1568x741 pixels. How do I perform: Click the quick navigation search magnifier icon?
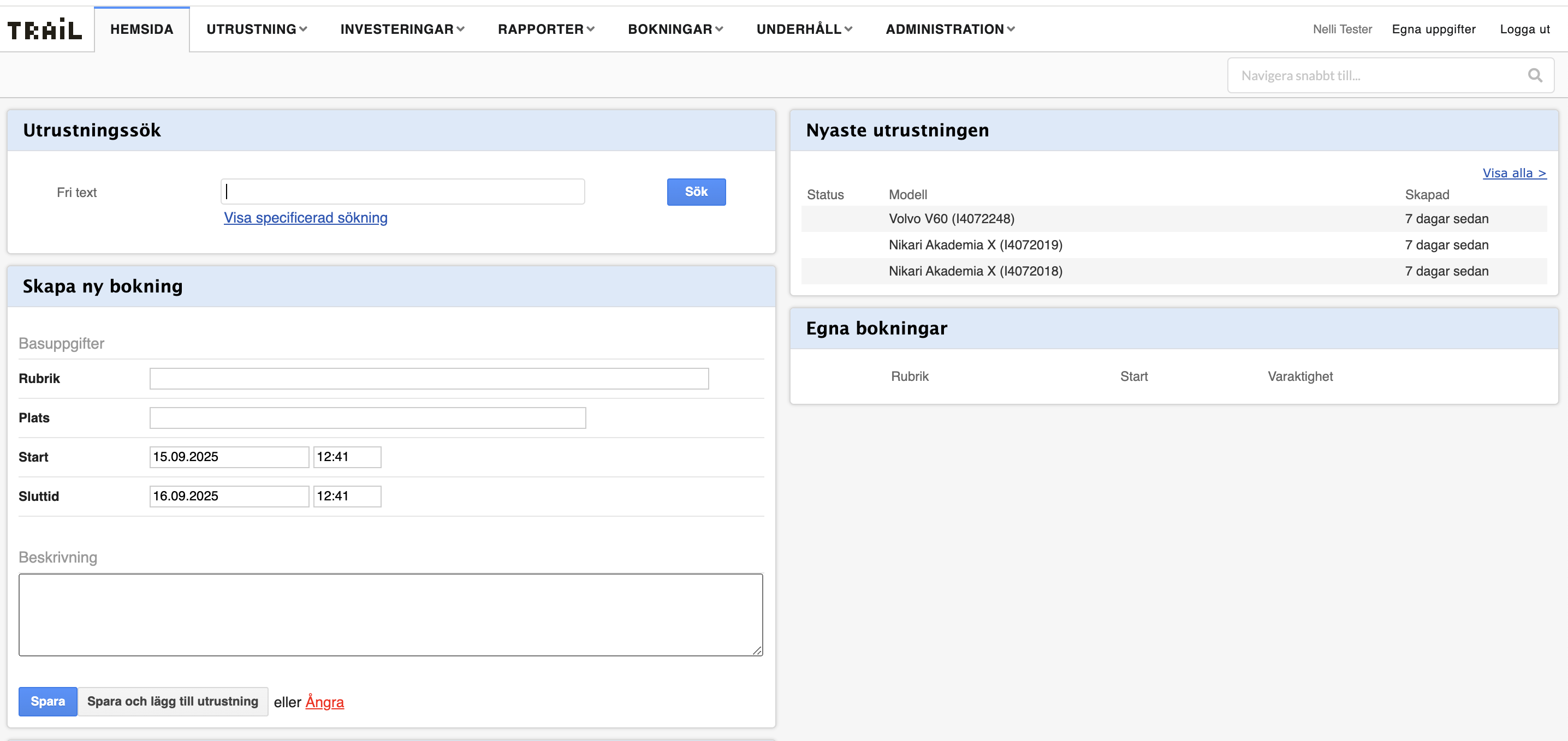click(1535, 75)
